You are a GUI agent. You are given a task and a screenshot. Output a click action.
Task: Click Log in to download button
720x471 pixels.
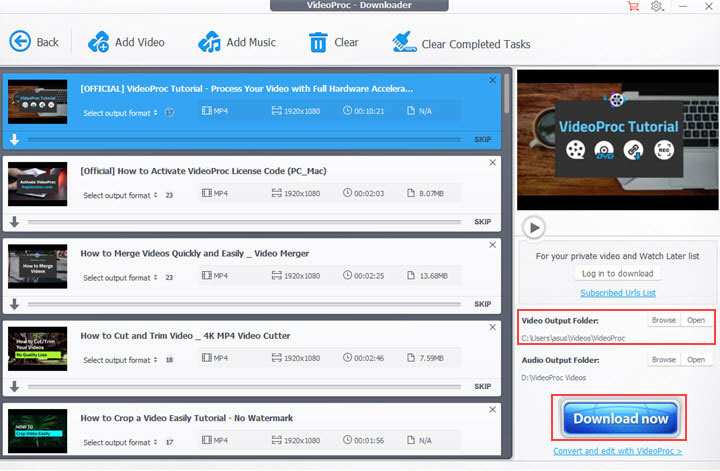coord(618,274)
